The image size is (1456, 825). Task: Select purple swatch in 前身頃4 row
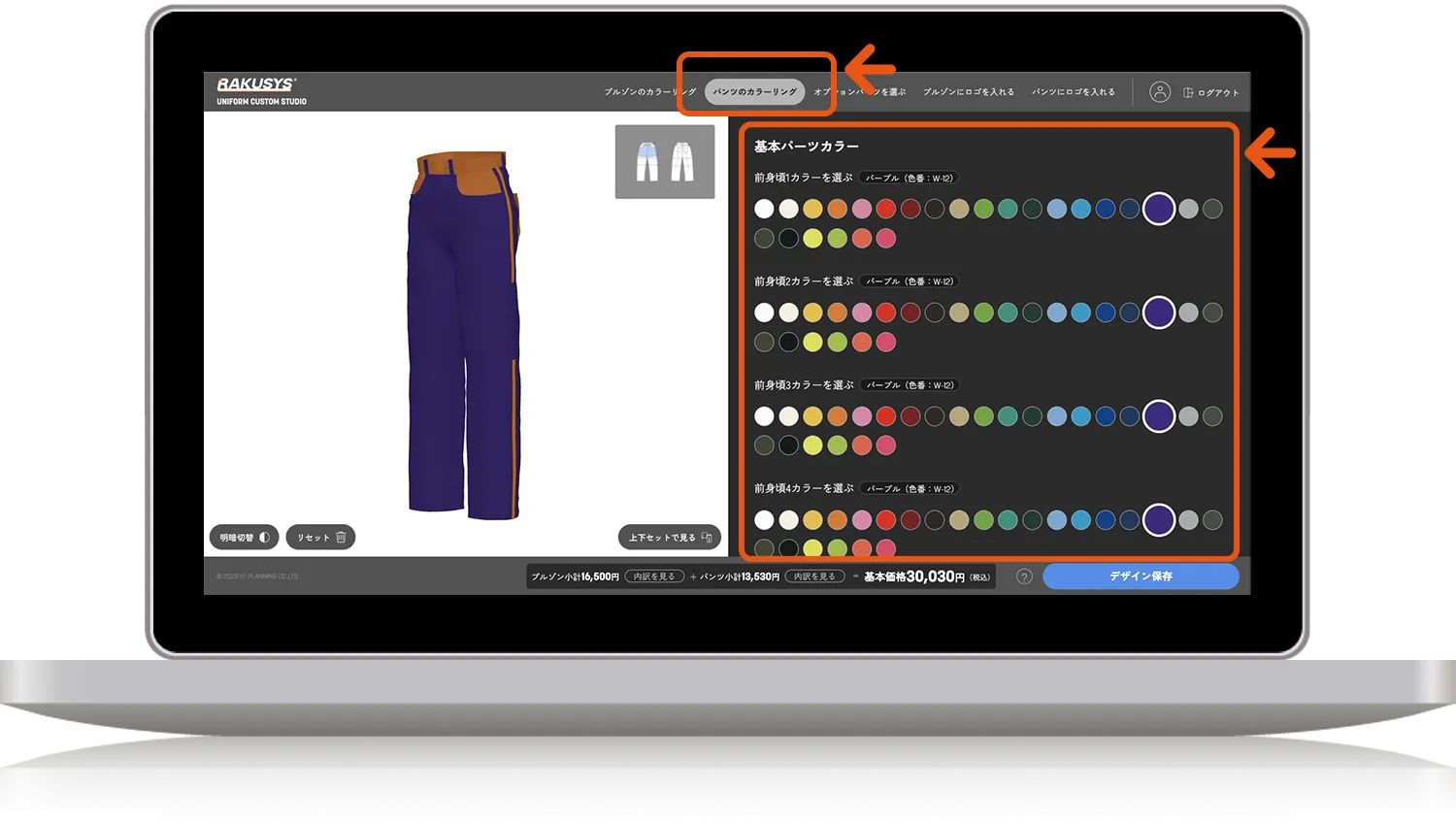point(1159,520)
